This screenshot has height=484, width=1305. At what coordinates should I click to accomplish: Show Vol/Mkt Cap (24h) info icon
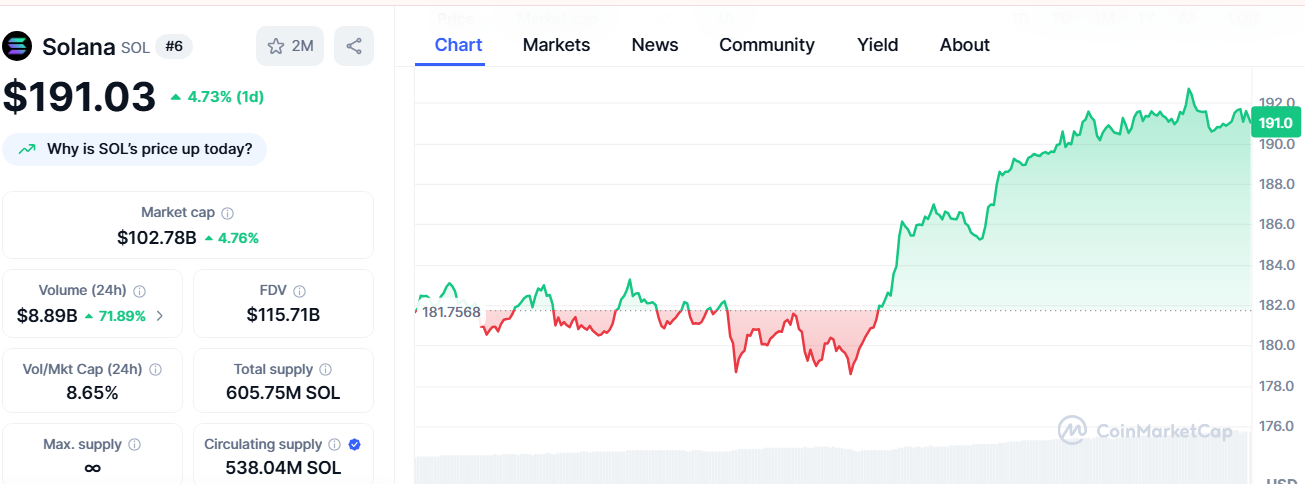(x=156, y=369)
